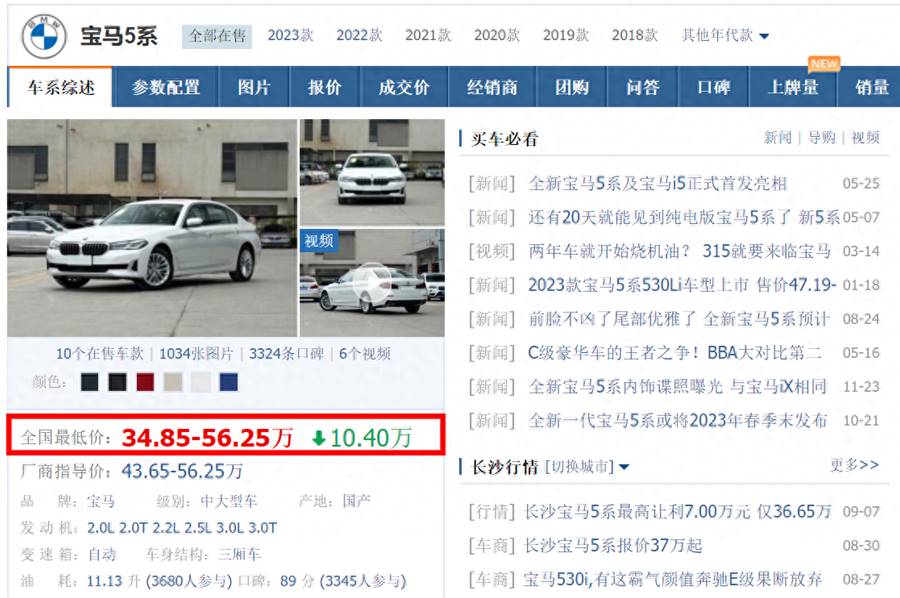
Task: Select the 2022款 model year
Action: [359, 36]
